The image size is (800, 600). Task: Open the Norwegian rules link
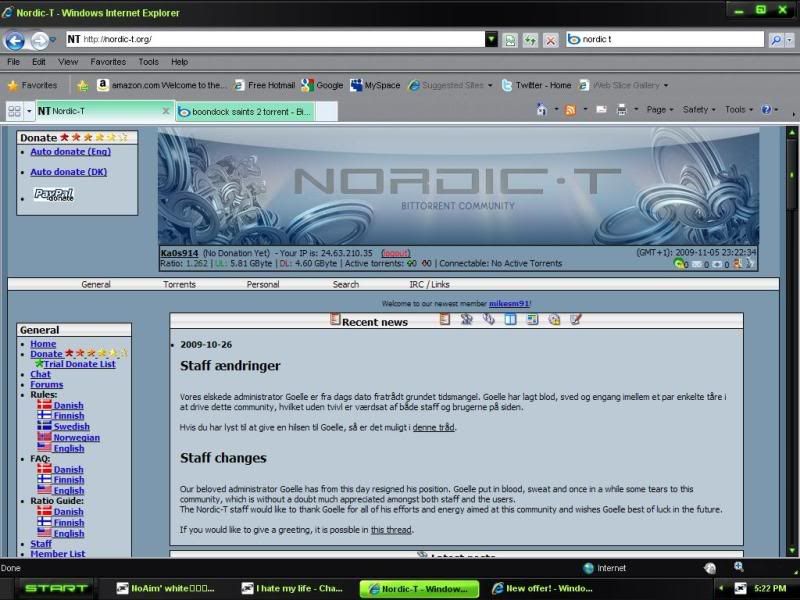coord(77,437)
